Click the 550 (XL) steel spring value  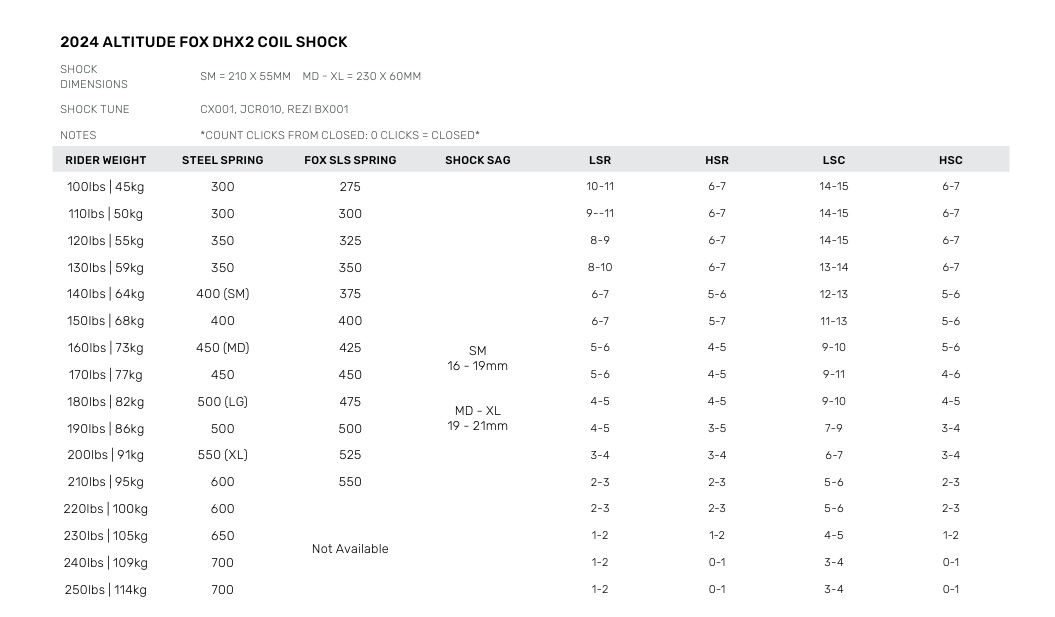click(223, 455)
